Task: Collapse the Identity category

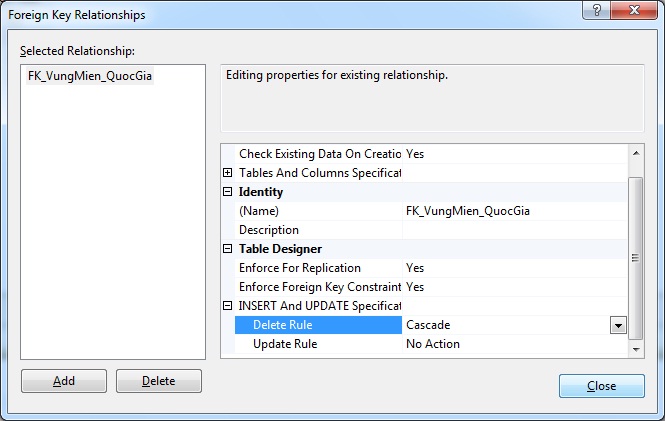Action: pyautogui.click(x=227, y=192)
